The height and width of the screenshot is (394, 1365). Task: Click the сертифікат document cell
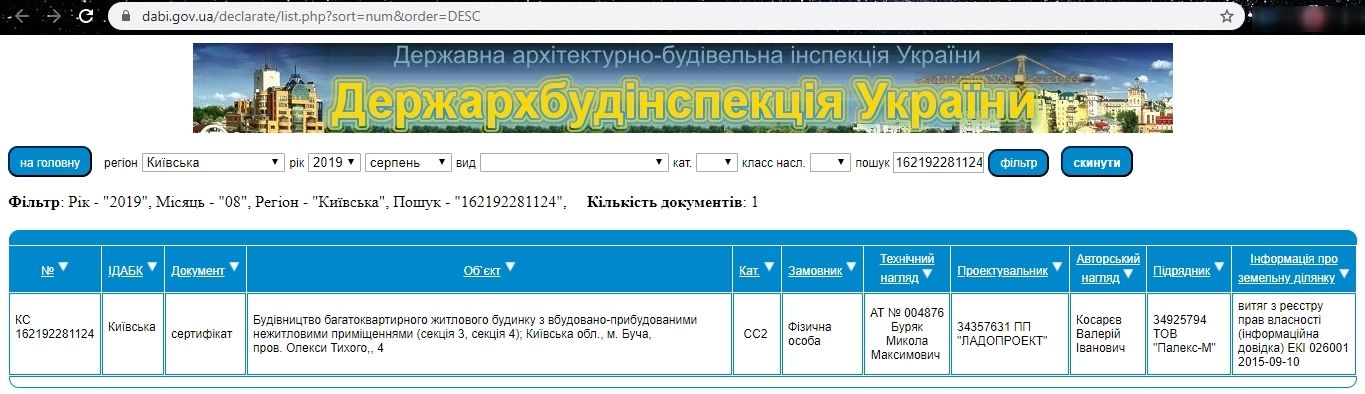click(x=205, y=334)
